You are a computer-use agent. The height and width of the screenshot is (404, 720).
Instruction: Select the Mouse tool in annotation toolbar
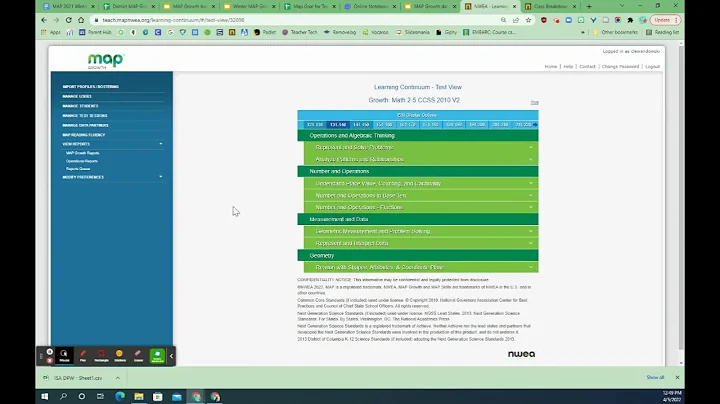point(64,355)
